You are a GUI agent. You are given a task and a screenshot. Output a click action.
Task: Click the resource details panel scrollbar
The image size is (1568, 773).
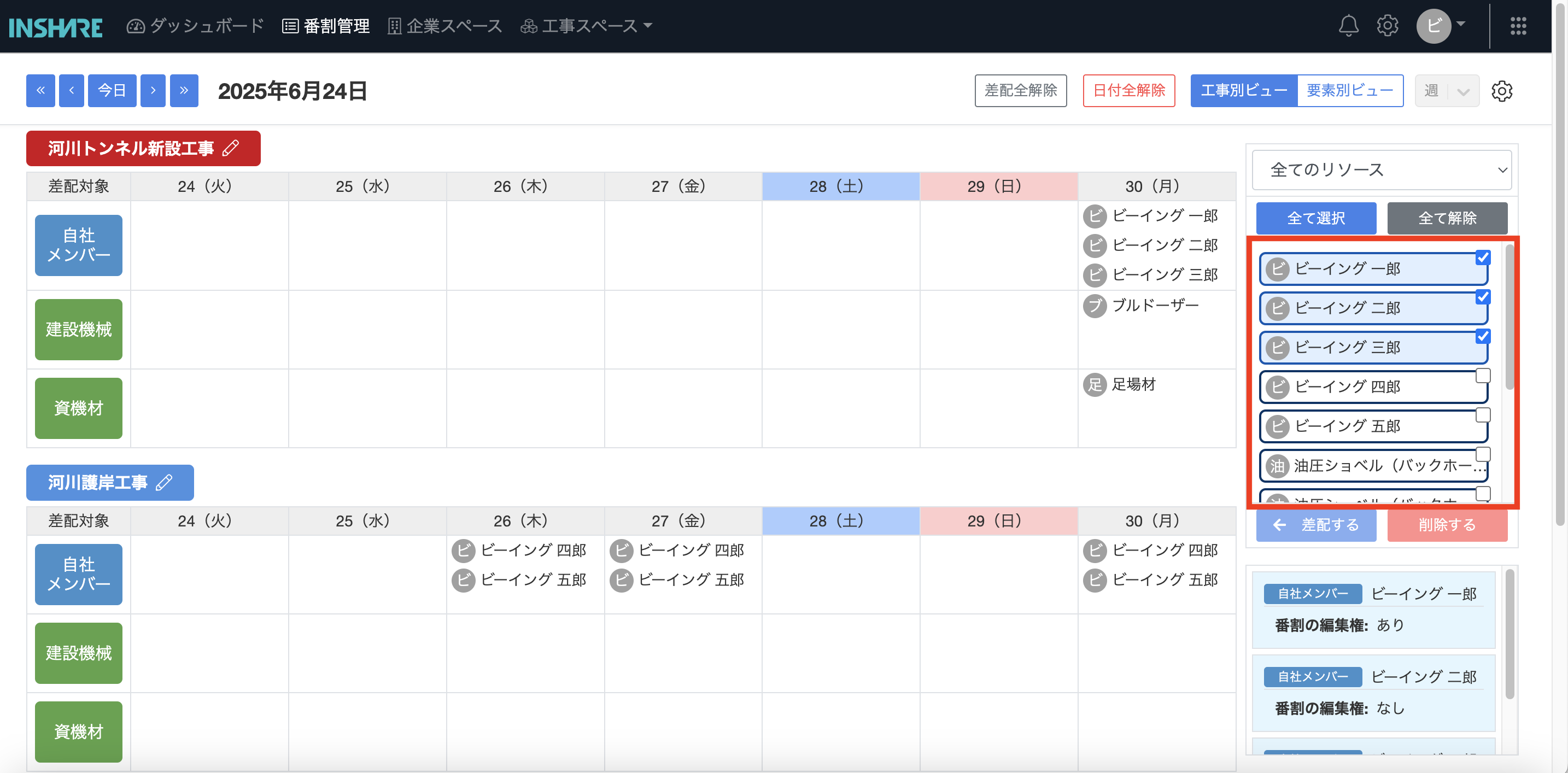(x=1510, y=635)
